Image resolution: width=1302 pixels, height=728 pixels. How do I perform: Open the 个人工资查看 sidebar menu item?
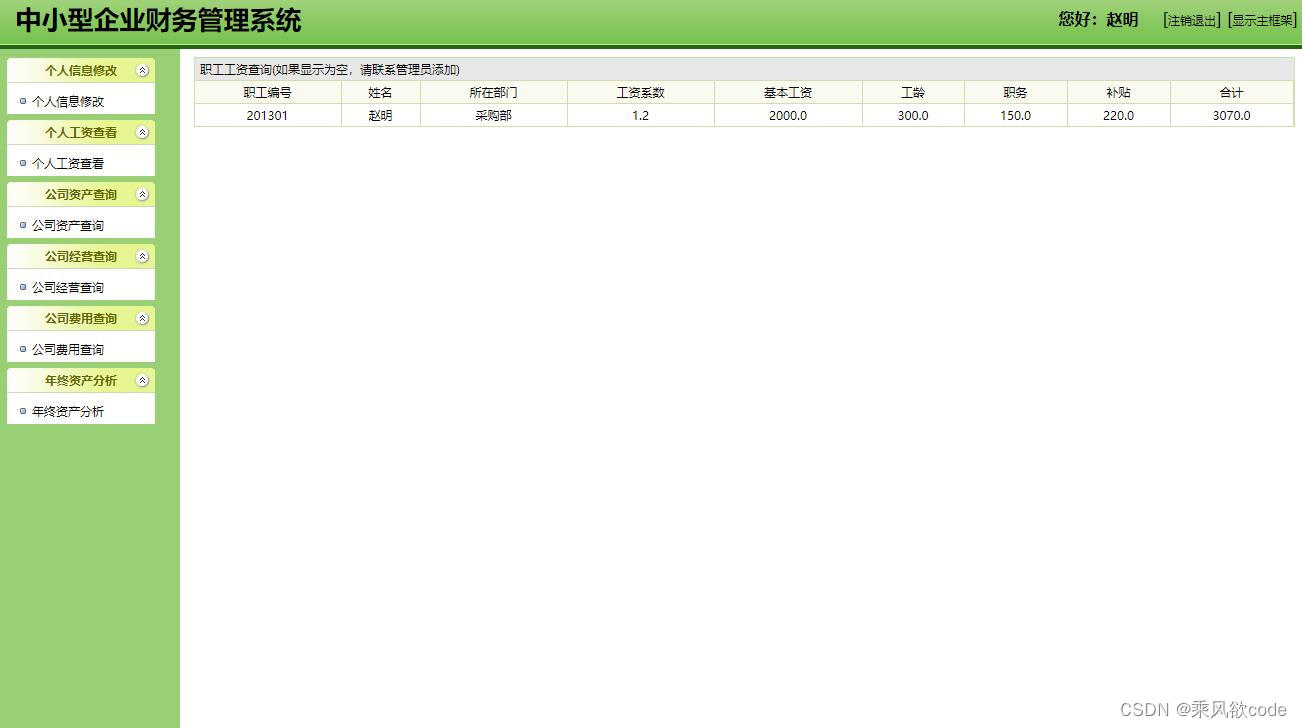[x=68, y=163]
